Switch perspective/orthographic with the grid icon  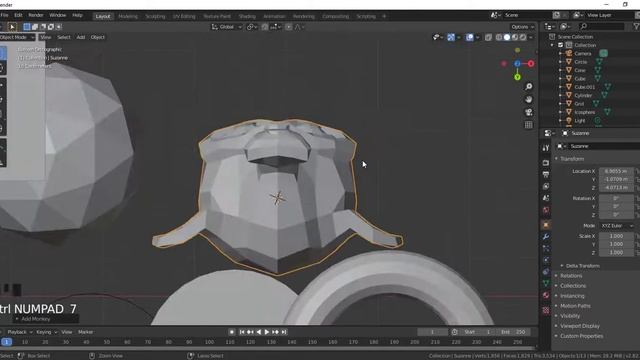pyautogui.click(x=529, y=125)
